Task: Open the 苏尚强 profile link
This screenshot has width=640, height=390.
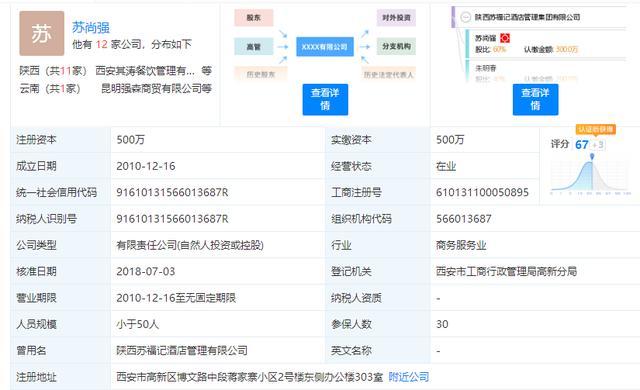Action: click(x=91, y=27)
